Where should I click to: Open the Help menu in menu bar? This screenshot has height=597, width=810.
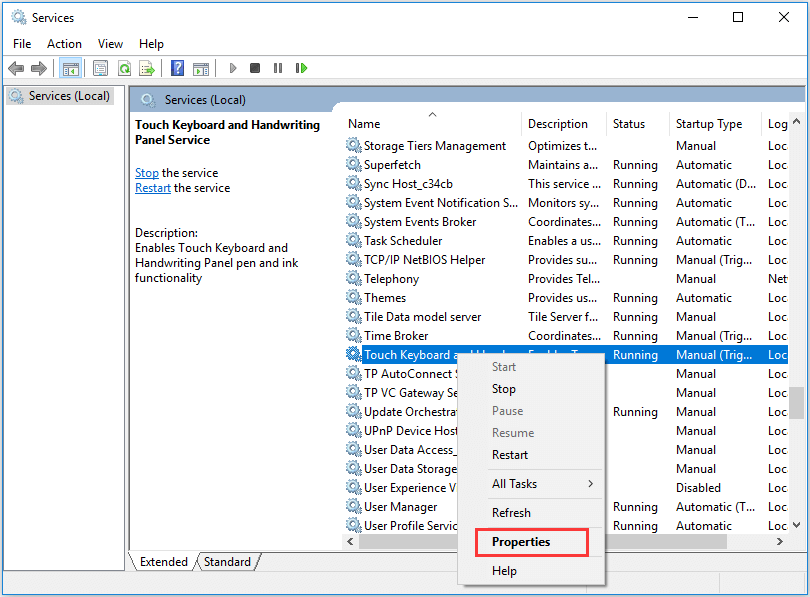coord(151,44)
